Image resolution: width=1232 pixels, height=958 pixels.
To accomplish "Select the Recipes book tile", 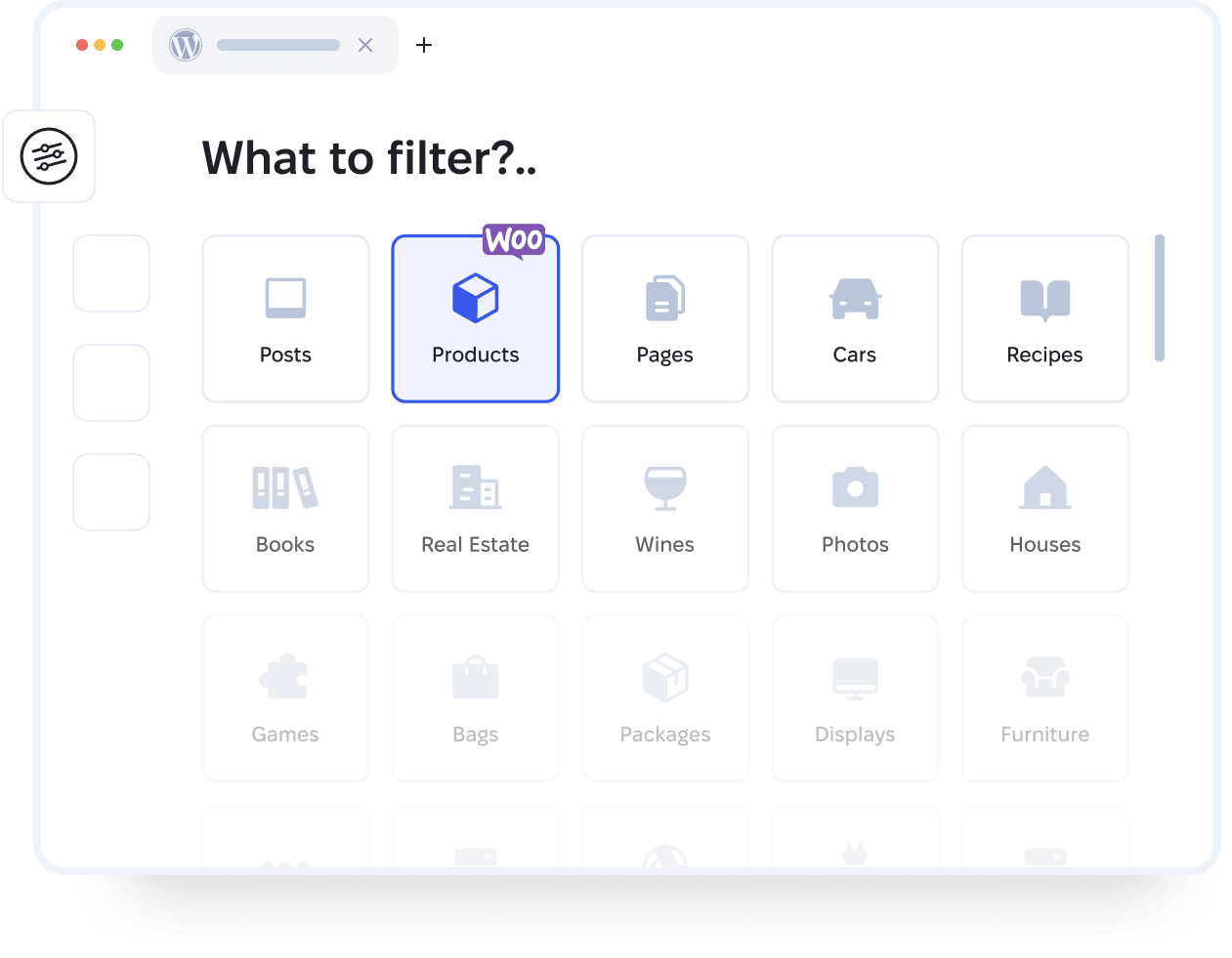I will (x=1044, y=318).
